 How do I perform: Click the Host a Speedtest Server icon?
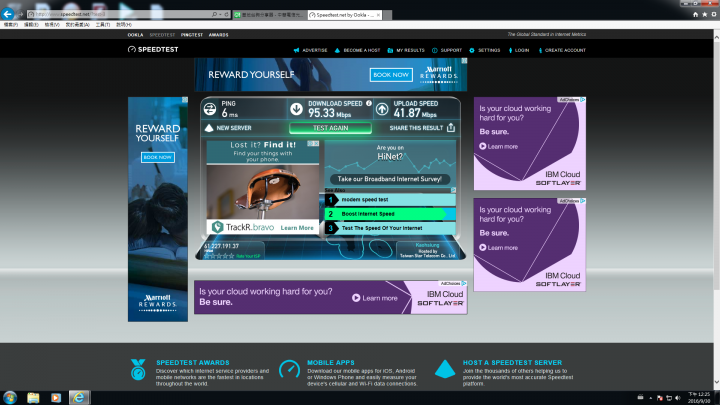pos(445,370)
